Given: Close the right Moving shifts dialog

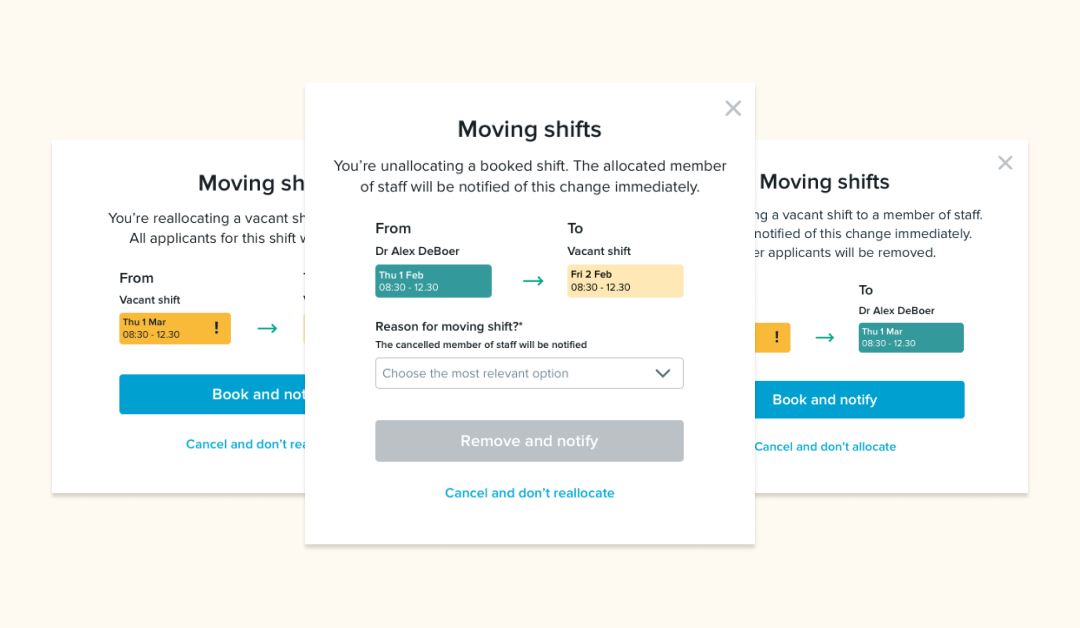Looking at the screenshot, I should (1005, 163).
